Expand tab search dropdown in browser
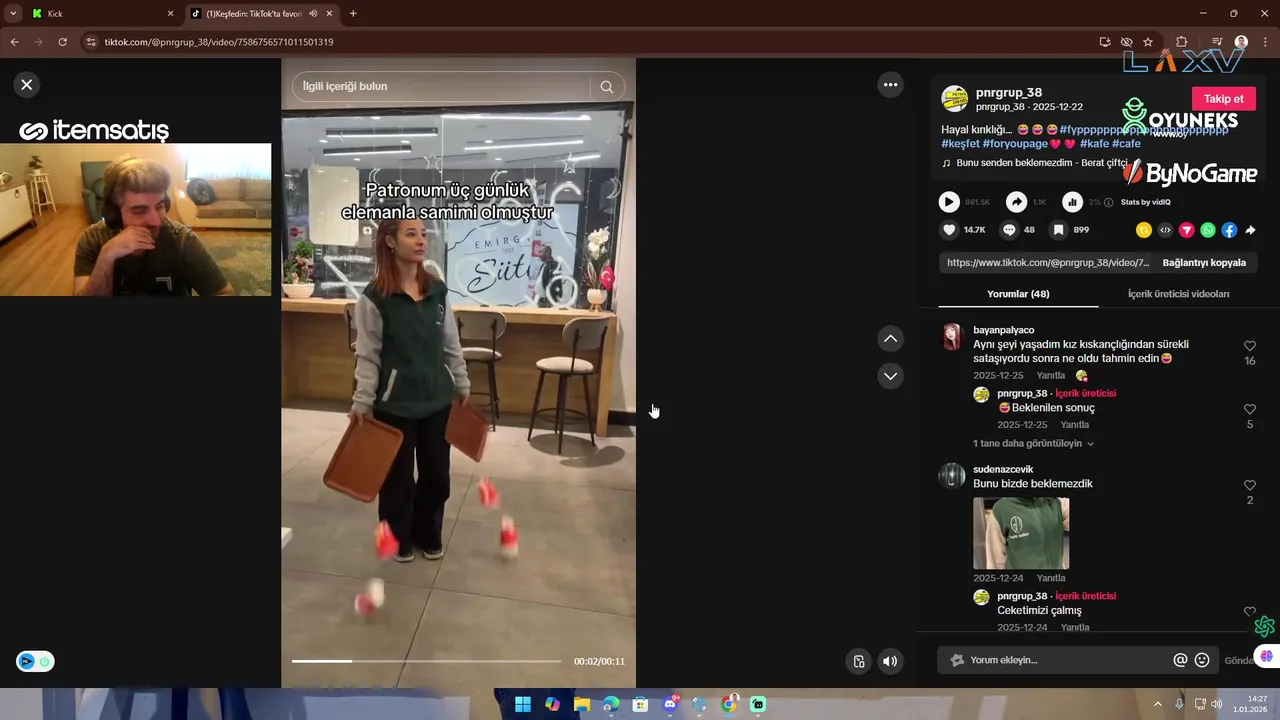This screenshot has height=720, width=1280. pos(12,14)
